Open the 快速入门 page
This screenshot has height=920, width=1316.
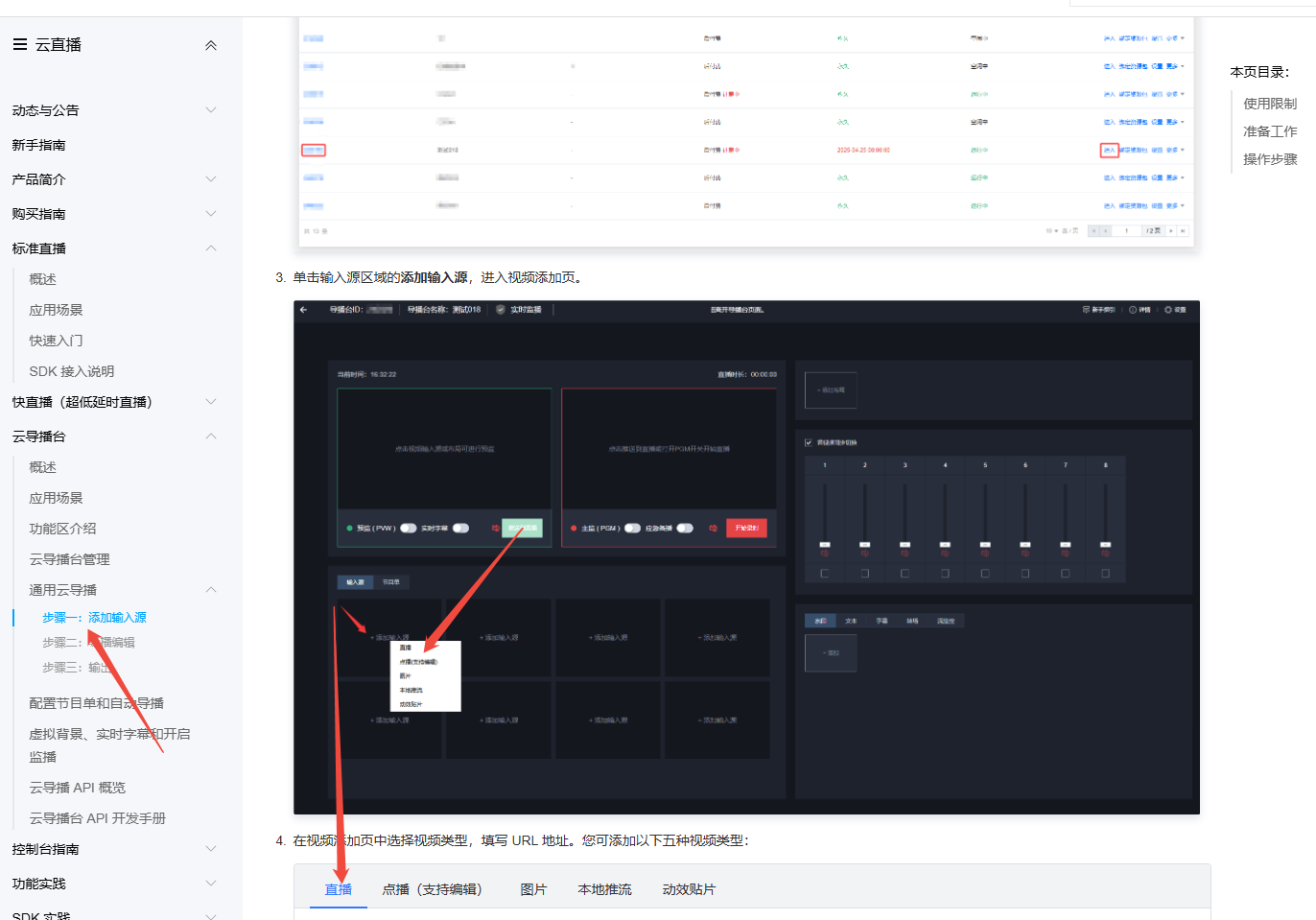point(57,341)
